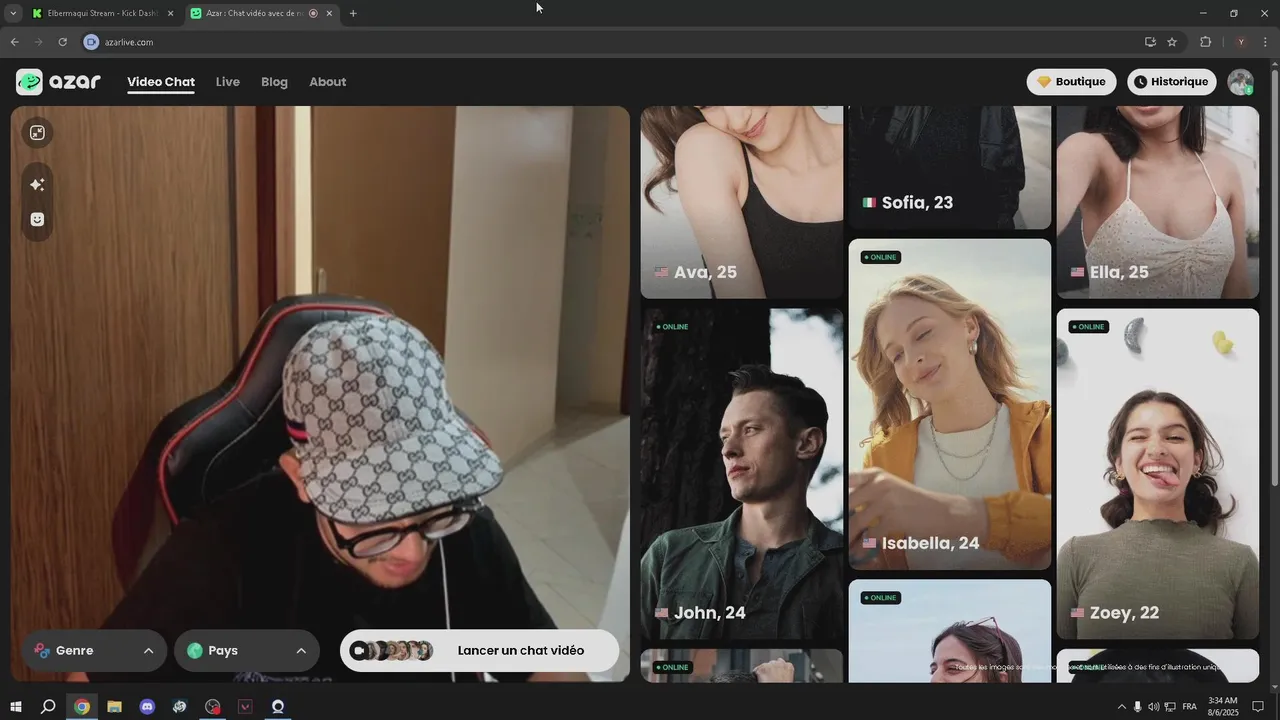
Task: Expand the video view icon
Action: [37, 133]
